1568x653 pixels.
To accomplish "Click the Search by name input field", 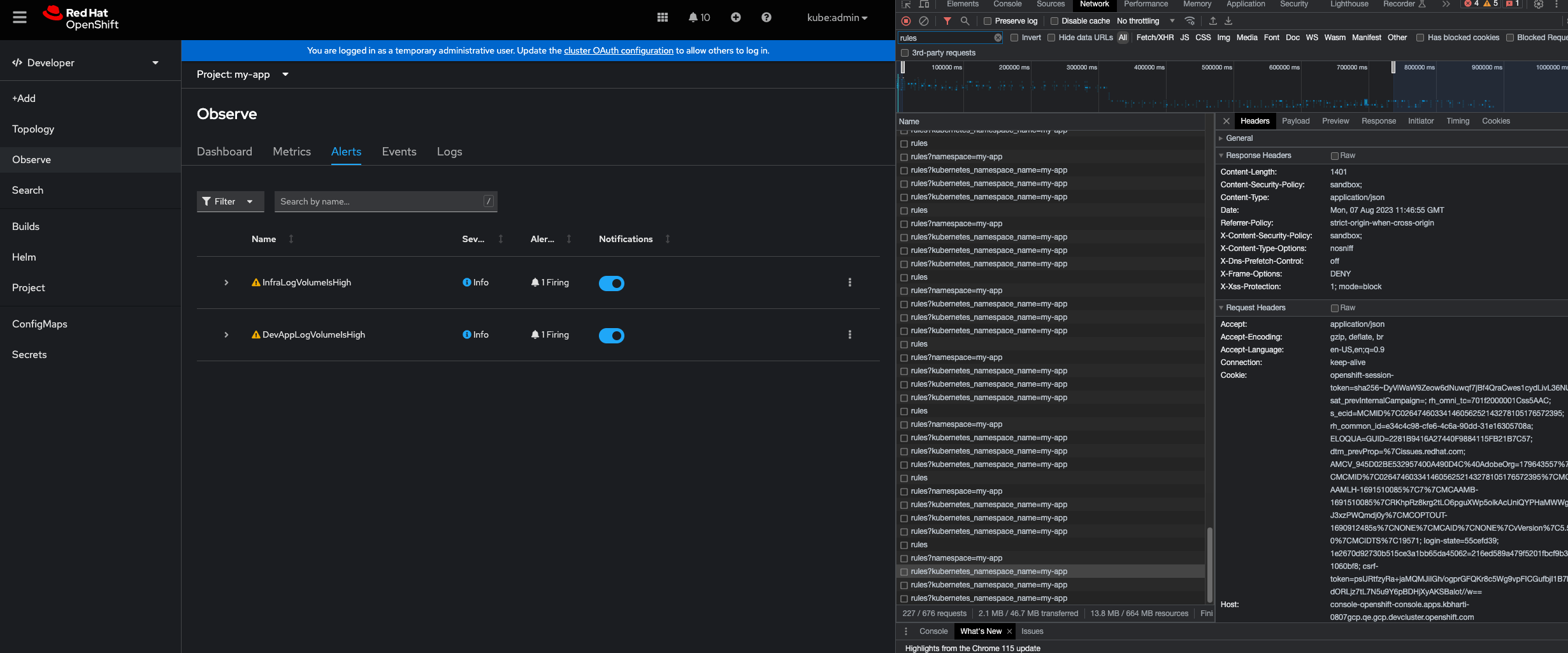I will click(380, 201).
